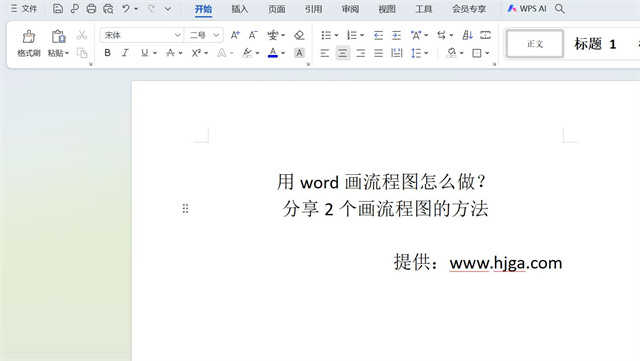Apply text highlight color
This screenshot has height=361, width=640.
pyautogui.click(x=247, y=53)
